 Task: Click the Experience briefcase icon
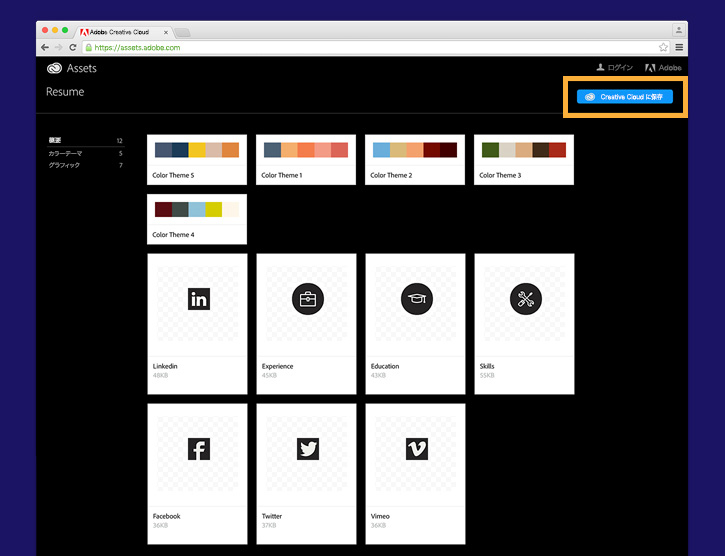(308, 299)
